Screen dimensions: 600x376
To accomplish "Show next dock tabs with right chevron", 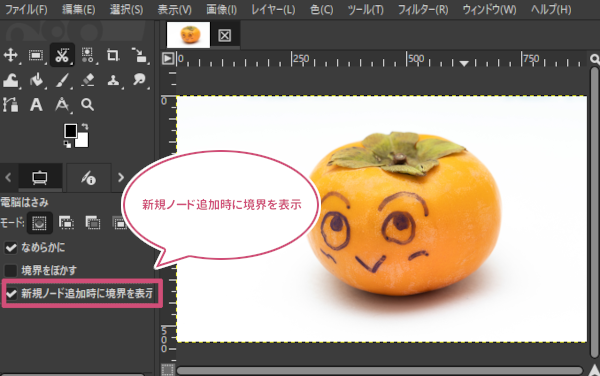I will tap(121, 177).
